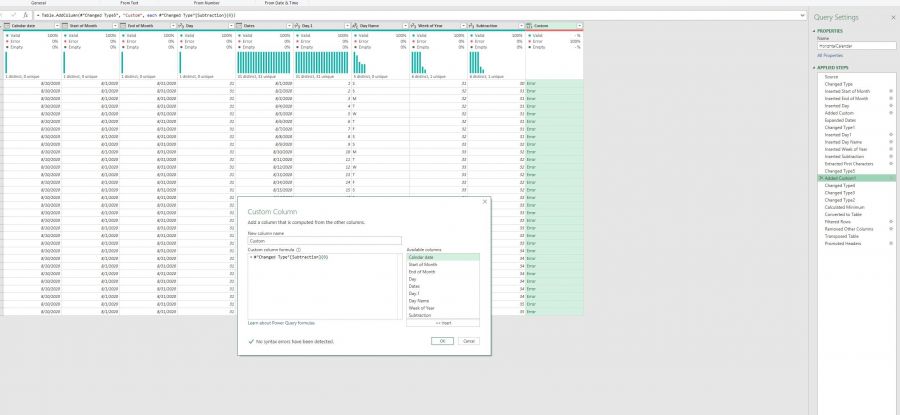Click the data type icon of Day column

click(x=181, y=26)
